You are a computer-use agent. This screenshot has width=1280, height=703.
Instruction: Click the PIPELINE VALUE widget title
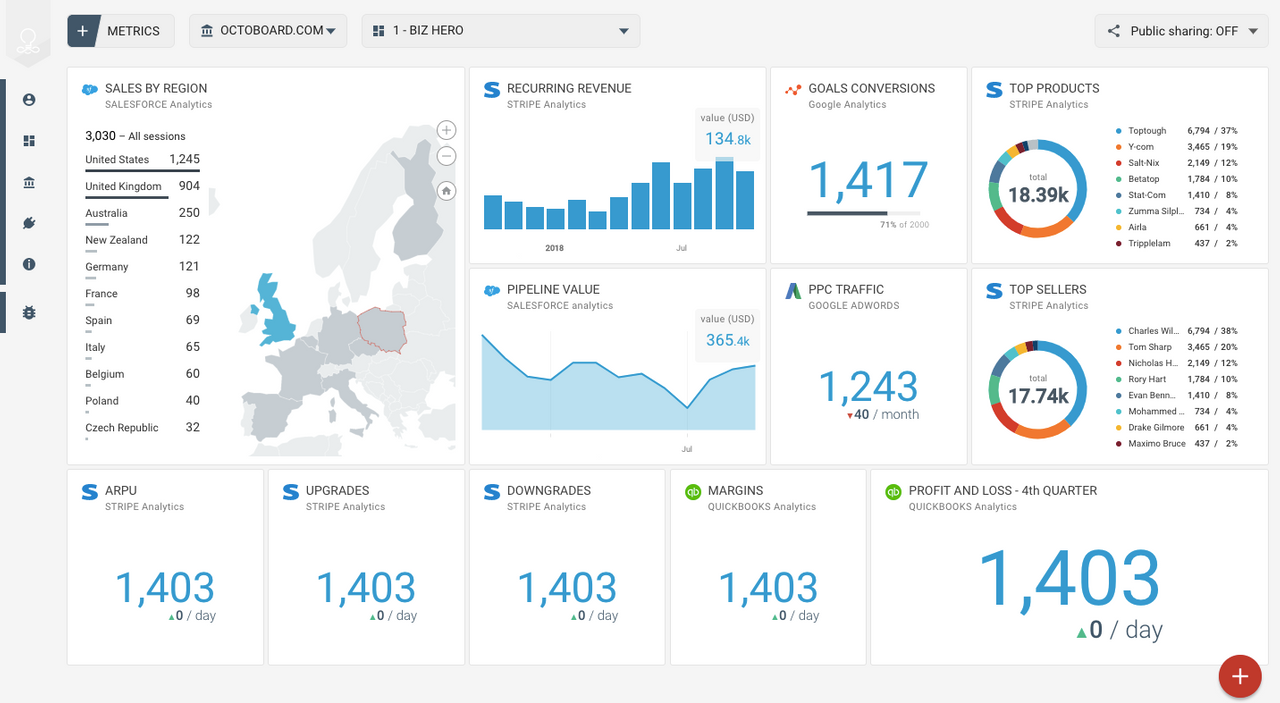pos(553,290)
